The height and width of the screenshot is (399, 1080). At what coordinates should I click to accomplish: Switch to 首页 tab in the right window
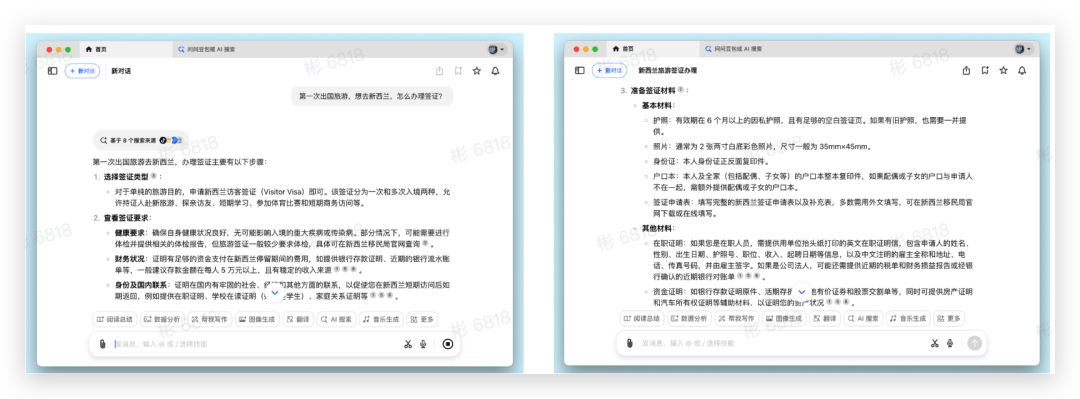[x=654, y=49]
